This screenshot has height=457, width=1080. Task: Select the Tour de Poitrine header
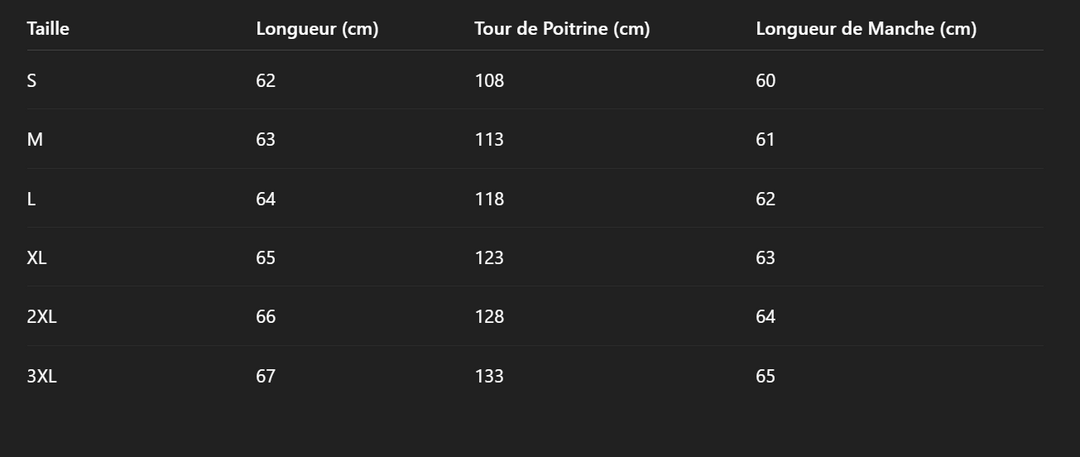(x=562, y=29)
